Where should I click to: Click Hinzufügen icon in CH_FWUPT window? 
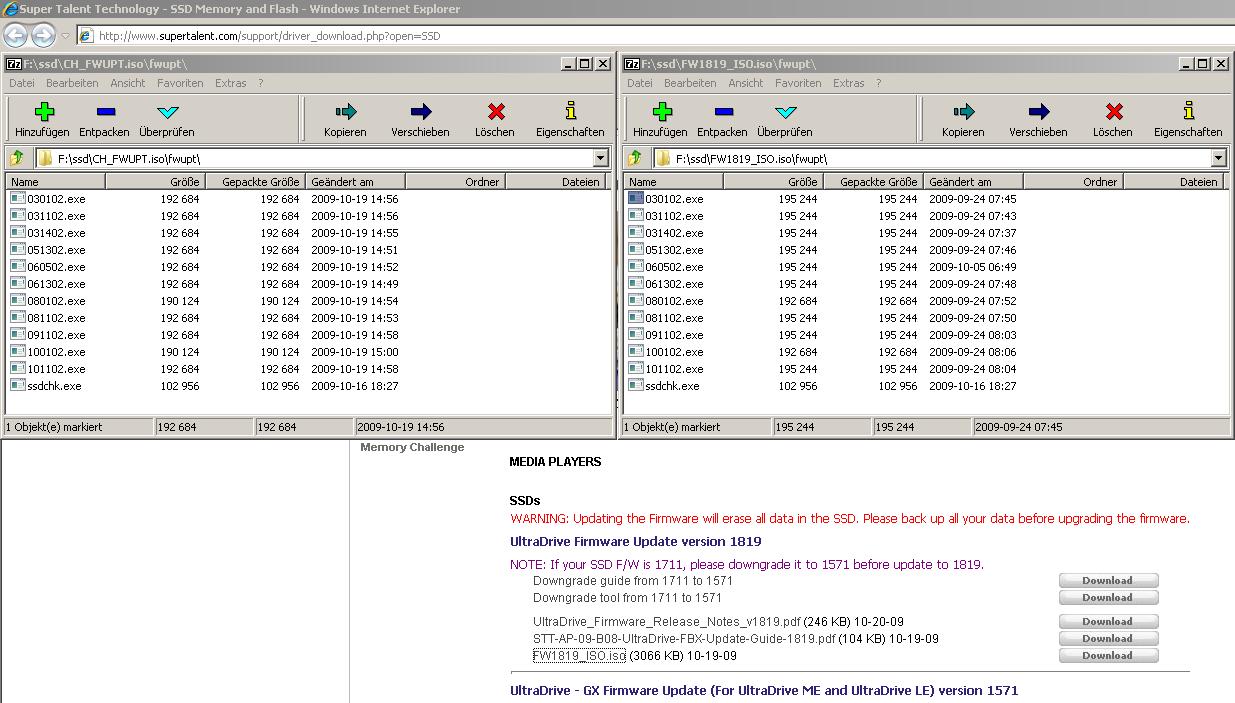coord(44,112)
